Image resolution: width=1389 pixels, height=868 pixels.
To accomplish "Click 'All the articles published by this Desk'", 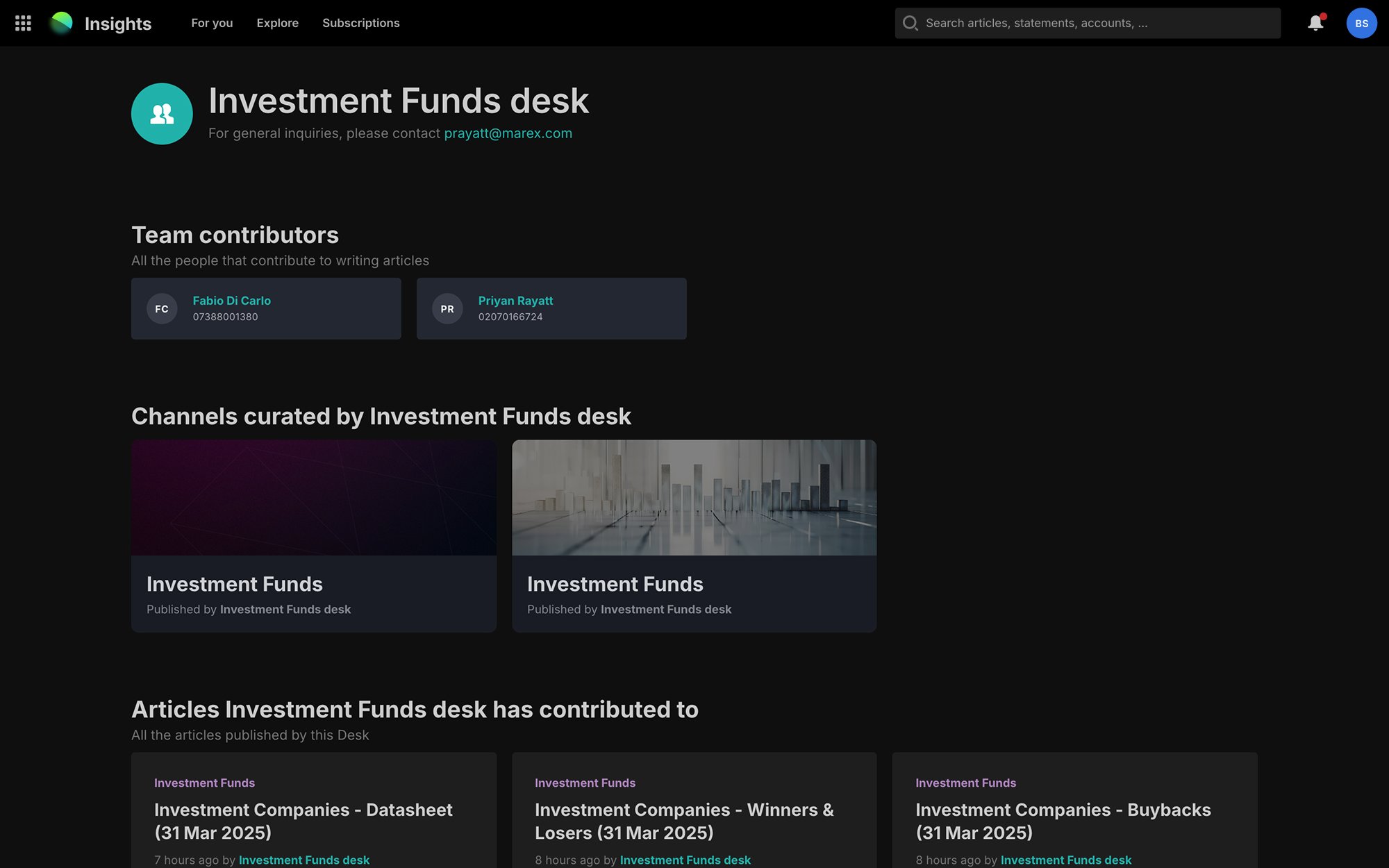I will coord(250,735).
